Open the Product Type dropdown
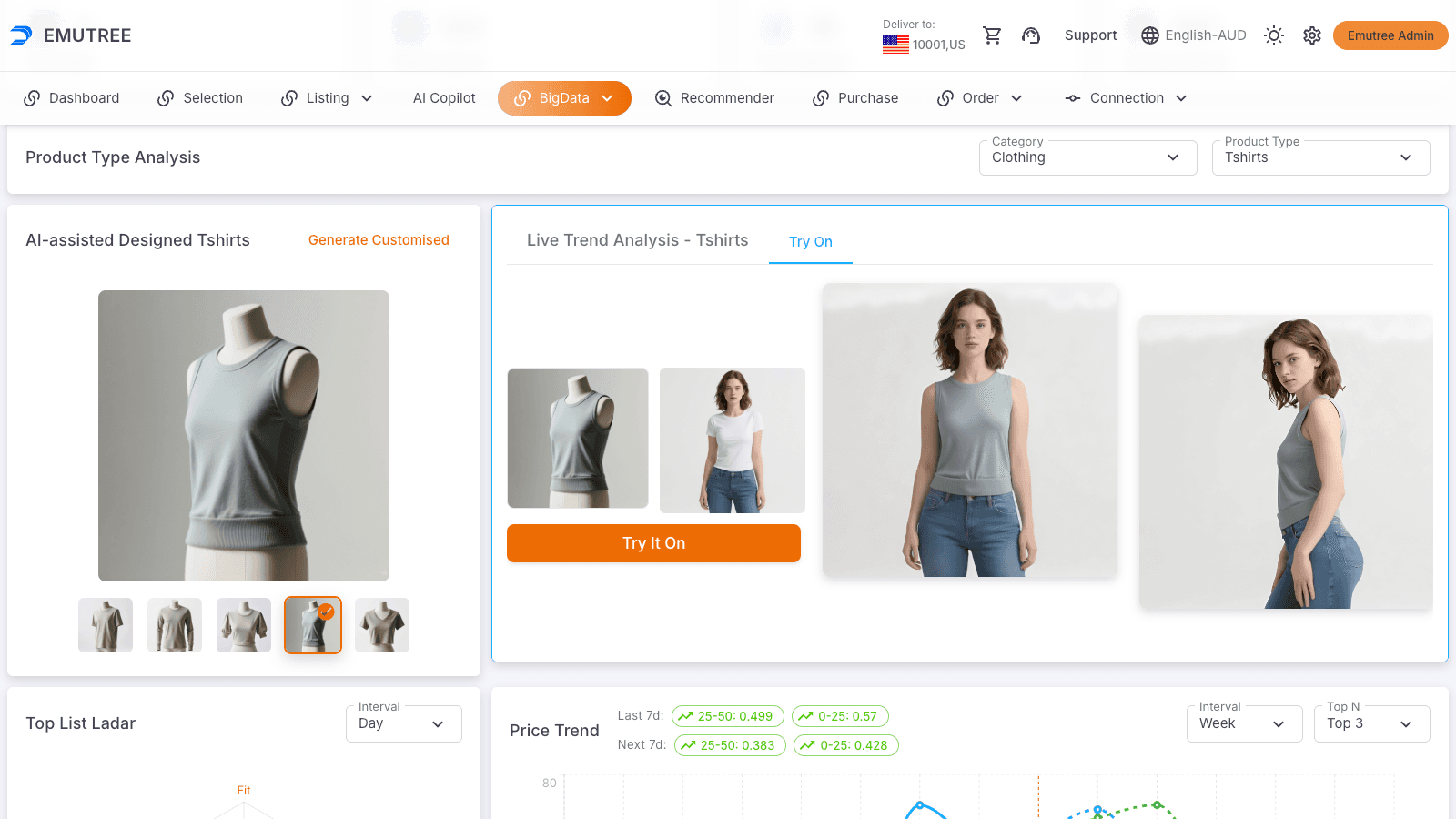The width and height of the screenshot is (1456, 819). (1320, 157)
